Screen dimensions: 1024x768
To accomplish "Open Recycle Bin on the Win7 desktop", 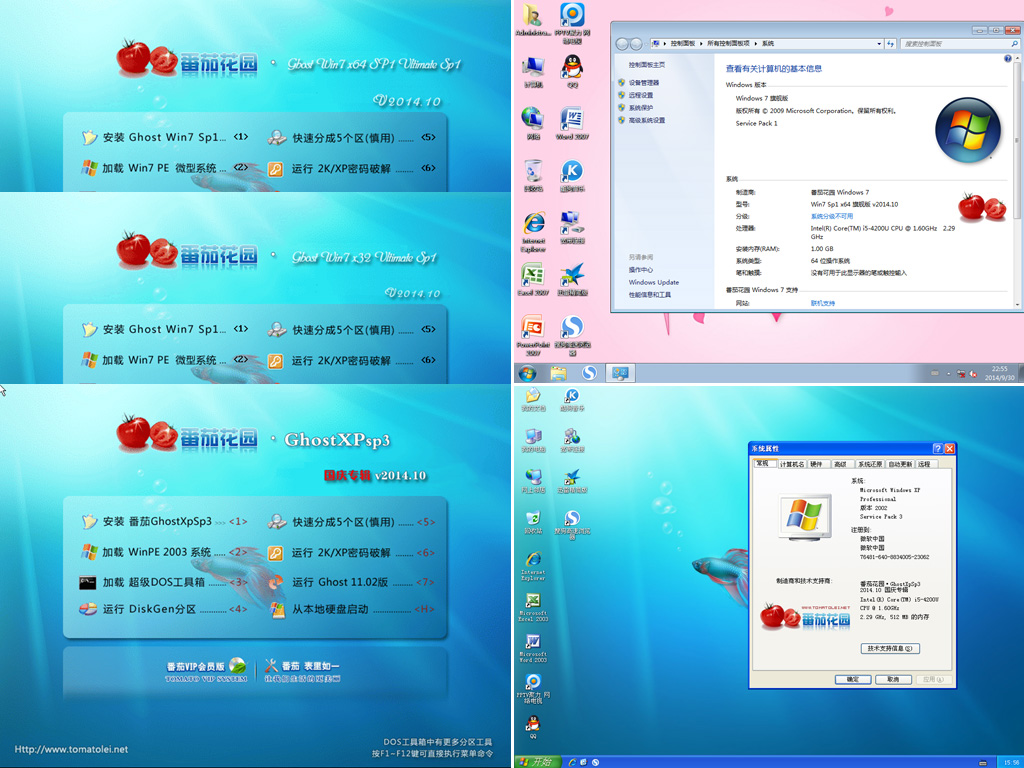I will (x=533, y=175).
